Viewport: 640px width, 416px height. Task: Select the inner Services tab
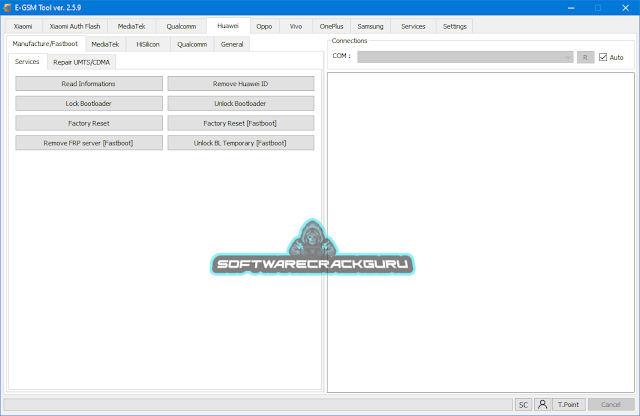(27, 62)
